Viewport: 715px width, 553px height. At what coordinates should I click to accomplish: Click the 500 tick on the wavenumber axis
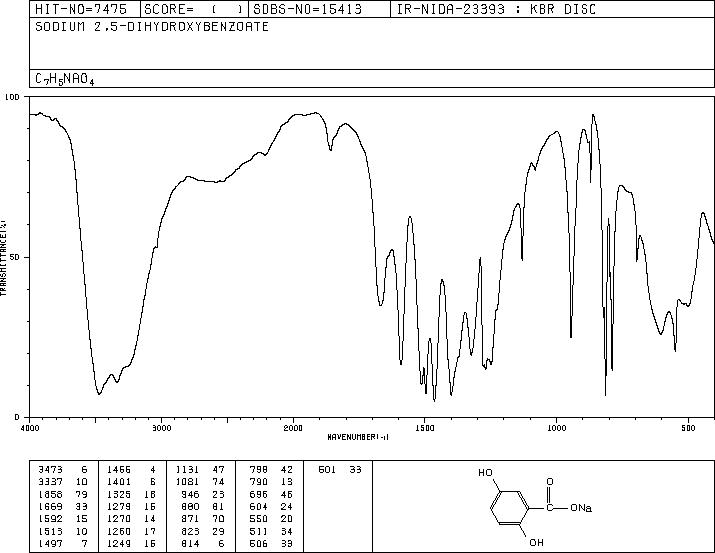[x=689, y=428]
